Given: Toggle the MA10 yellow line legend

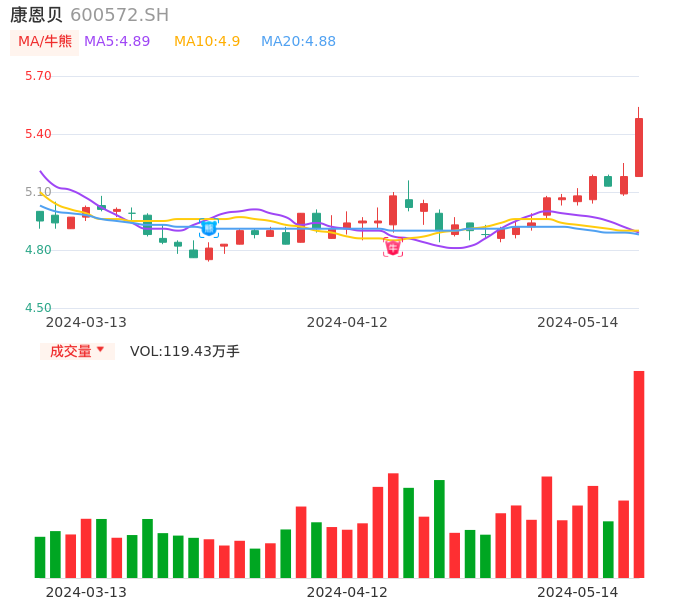Looking at the screenshot, I should click(x=207, y=42).
